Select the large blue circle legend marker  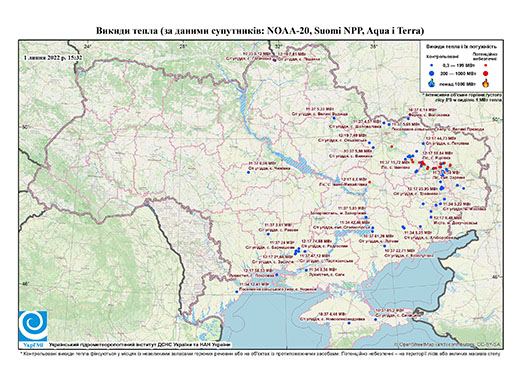pos(432,73)
